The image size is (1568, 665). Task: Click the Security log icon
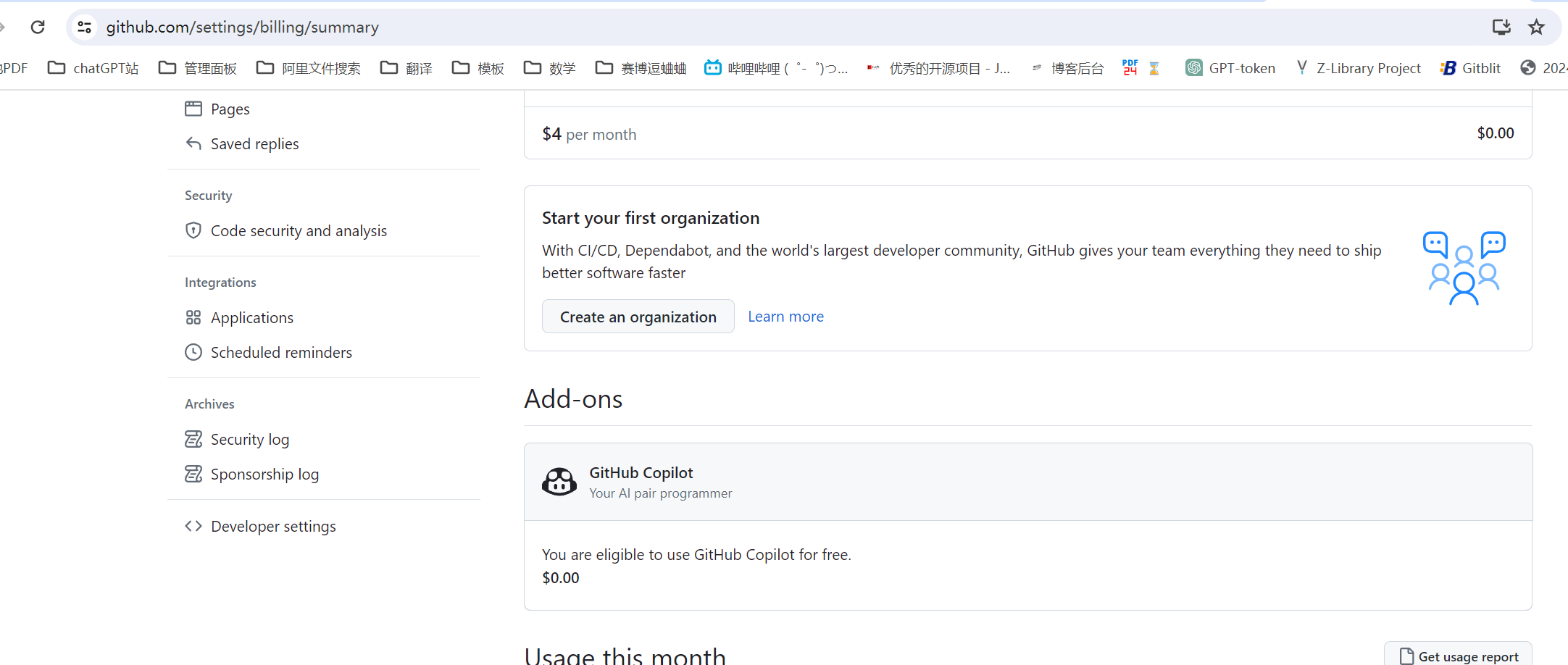pos(193,439)
